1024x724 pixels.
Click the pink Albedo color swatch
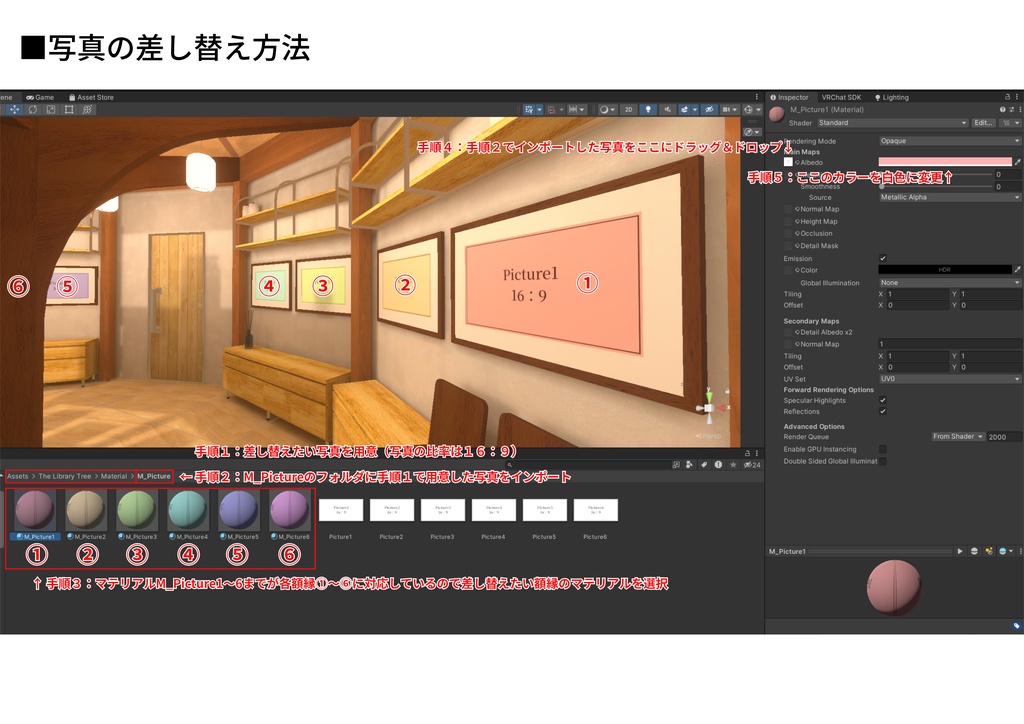click(x=944, y=162)
